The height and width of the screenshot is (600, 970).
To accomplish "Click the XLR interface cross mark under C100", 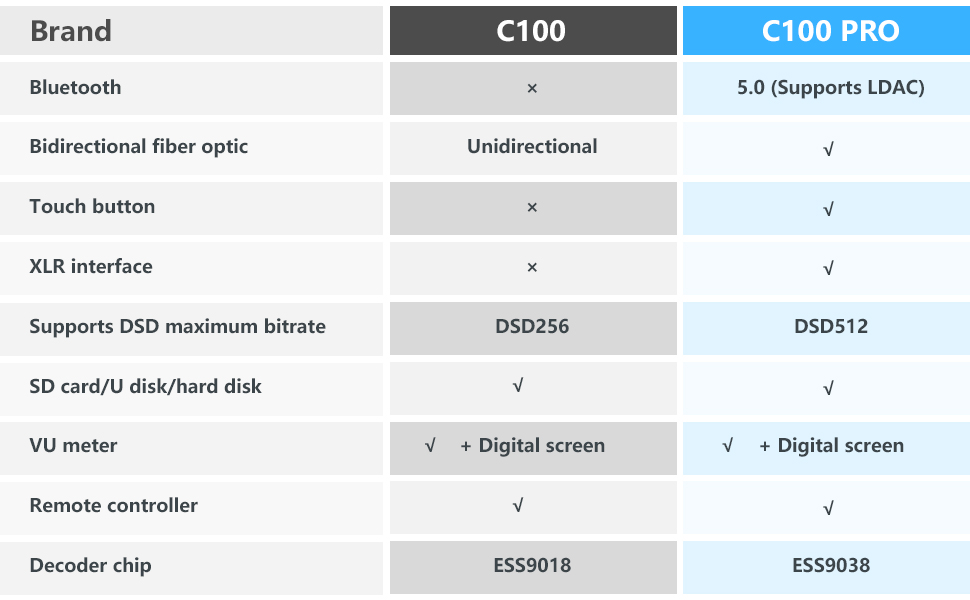I will [532, 267].
